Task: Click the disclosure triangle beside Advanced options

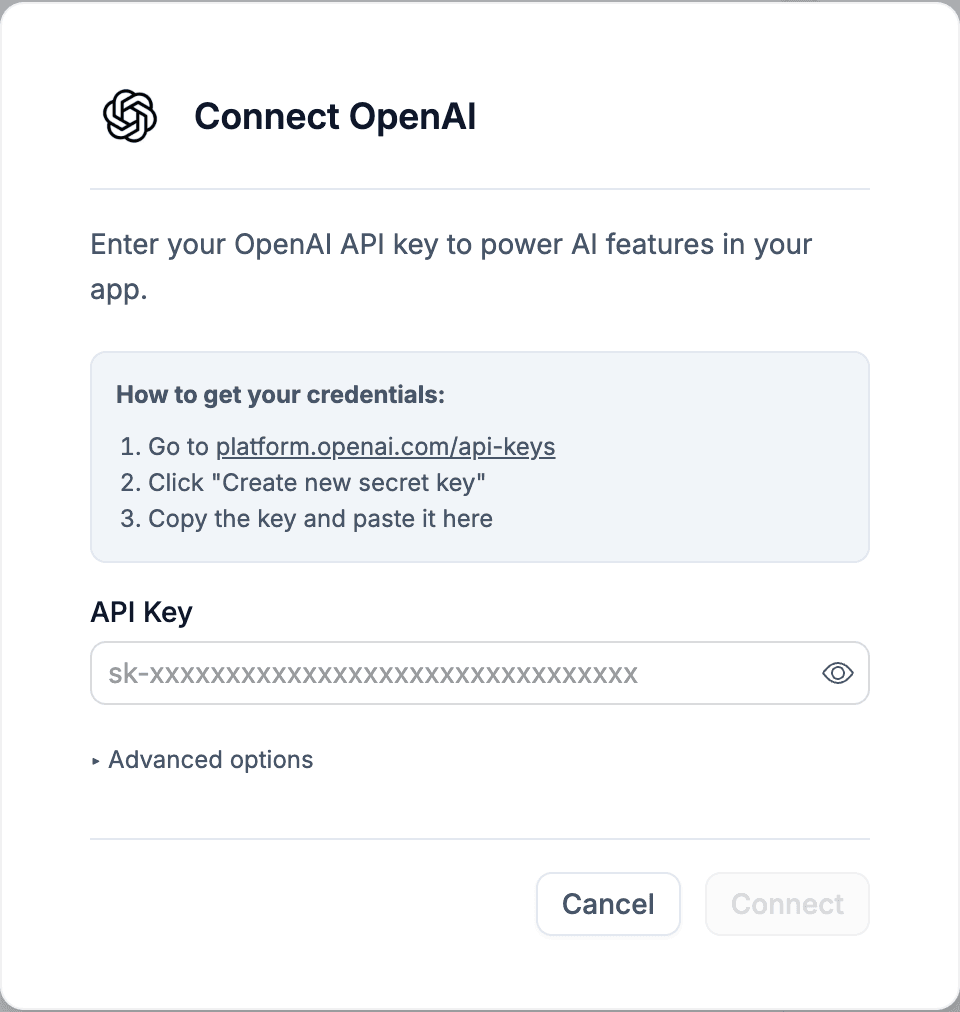Action: click(95, 760)
